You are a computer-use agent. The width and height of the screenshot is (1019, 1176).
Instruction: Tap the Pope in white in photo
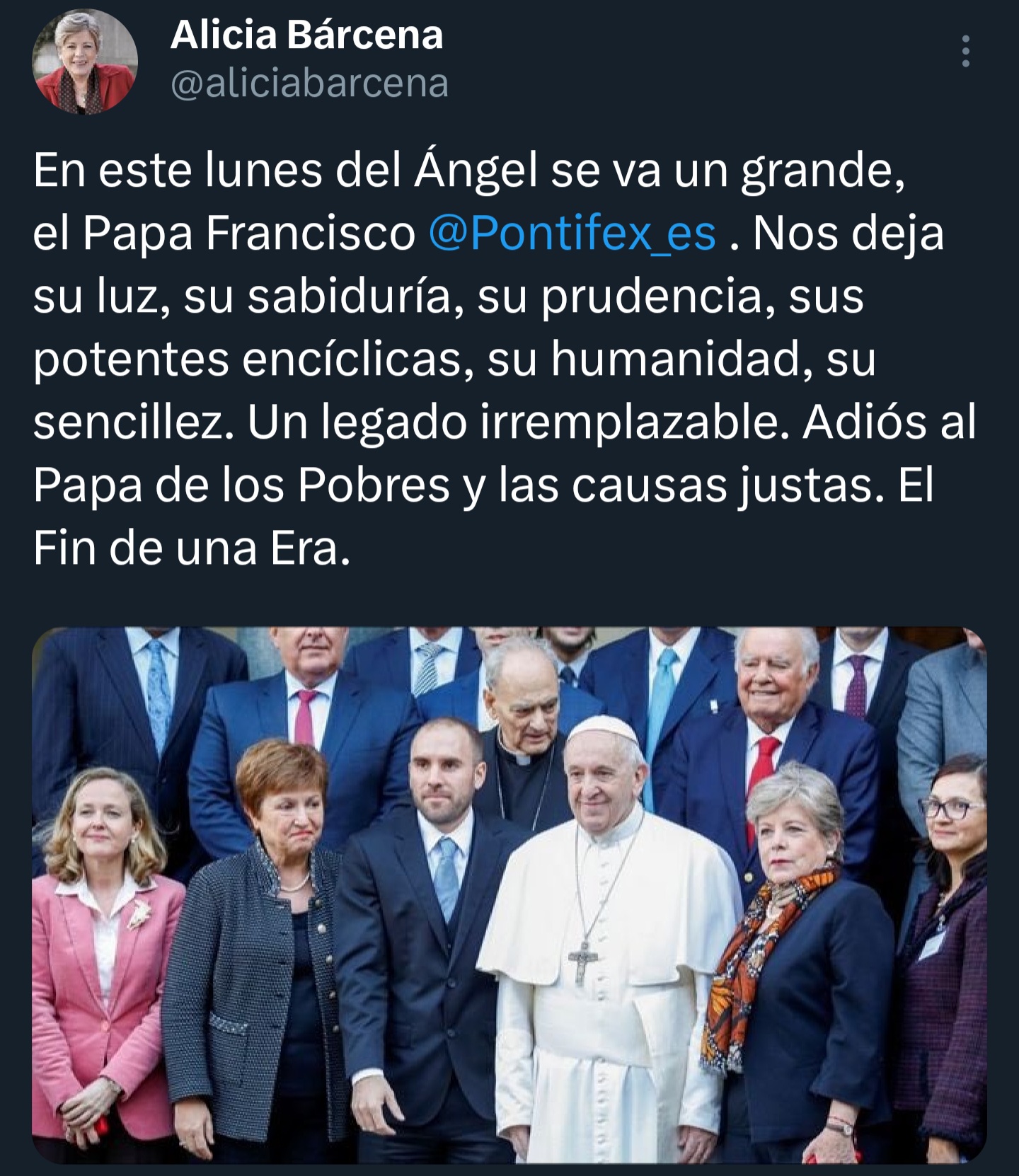tap(609, 941)
